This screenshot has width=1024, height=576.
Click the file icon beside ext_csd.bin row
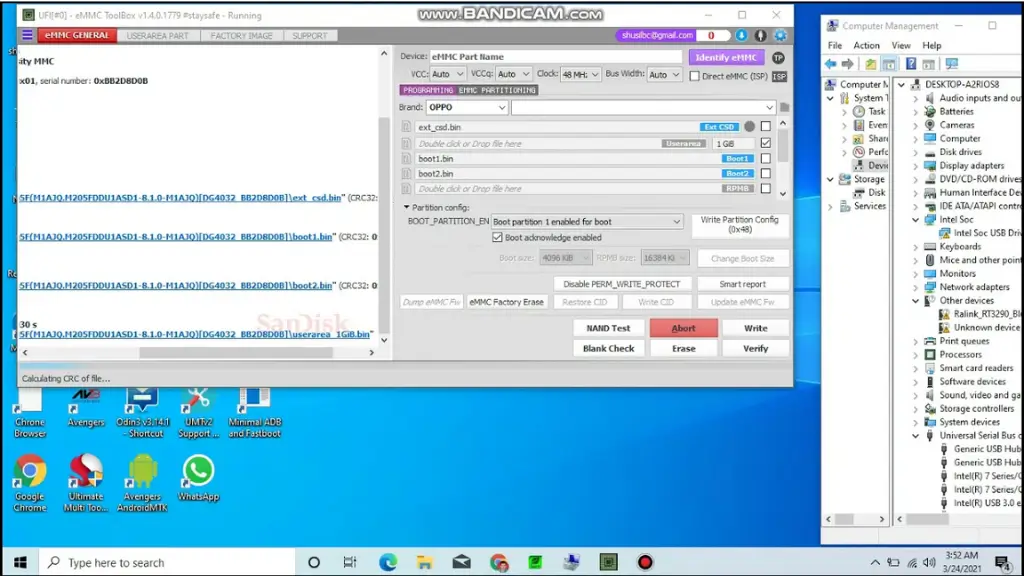tap(406, 127)
